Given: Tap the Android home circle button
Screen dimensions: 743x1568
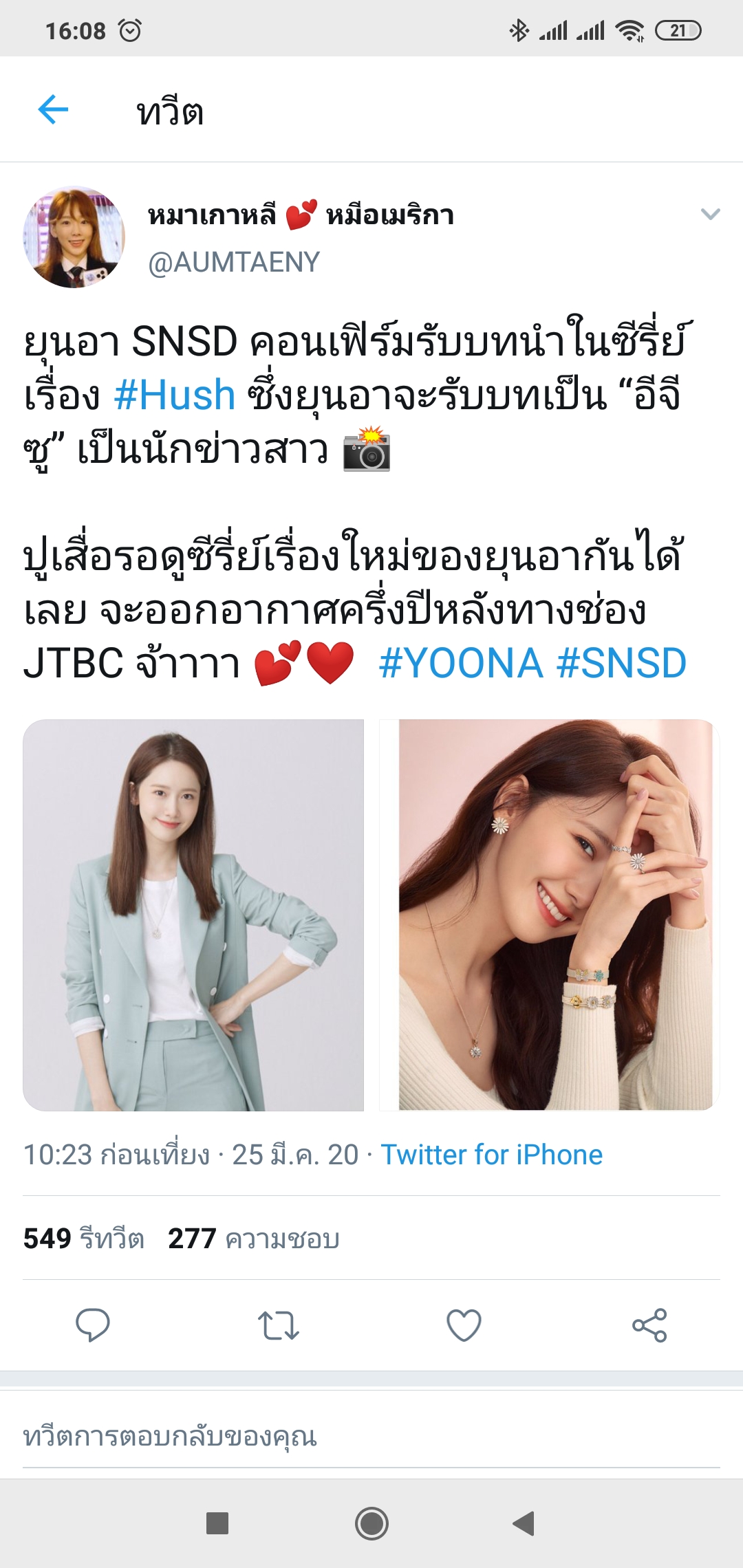Looking at the screenshot, I should [x=371, y=1523].
